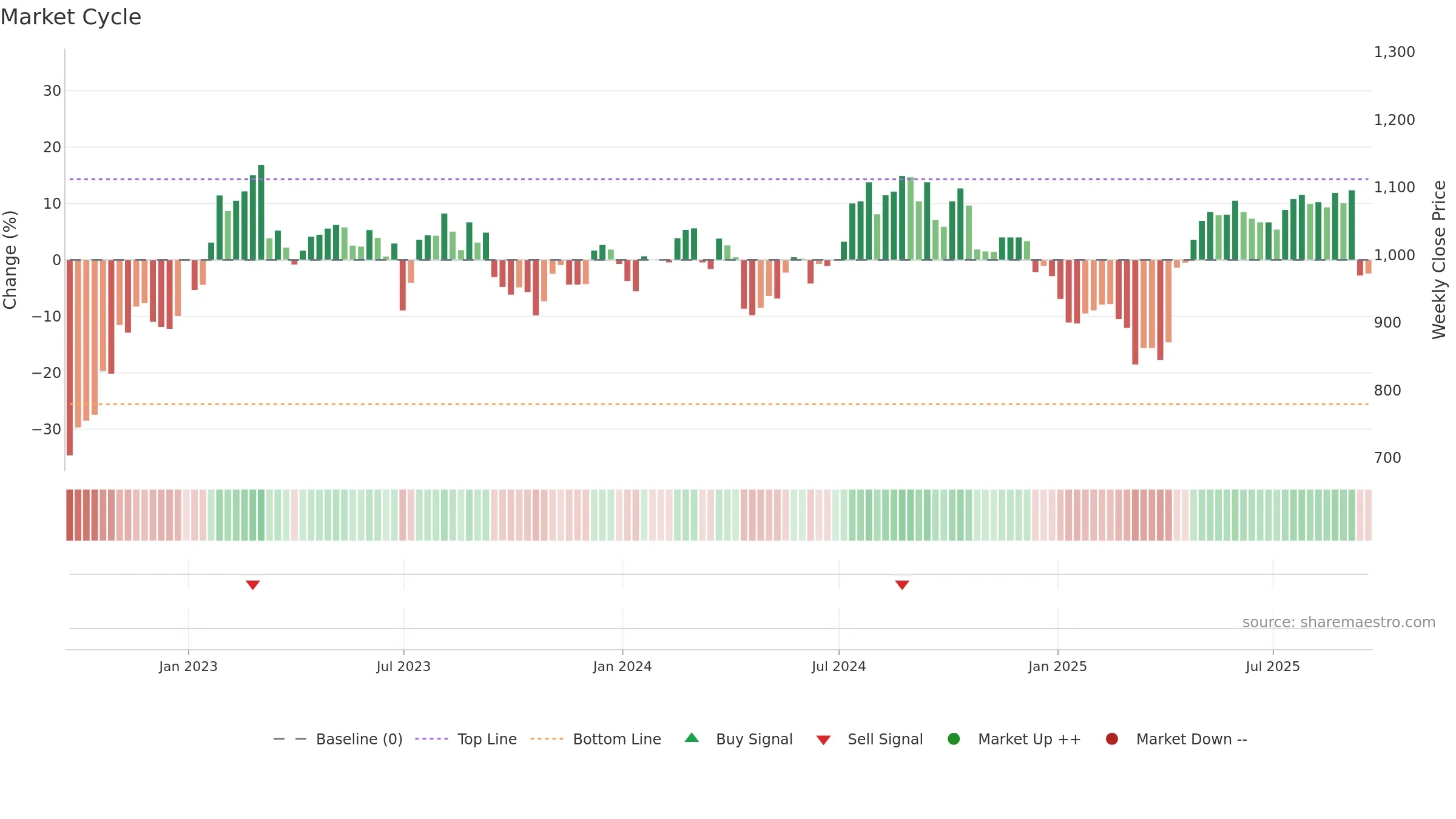Click the deepest red bar at chart start
The image size is (1456, 819).
click(70, 357)
